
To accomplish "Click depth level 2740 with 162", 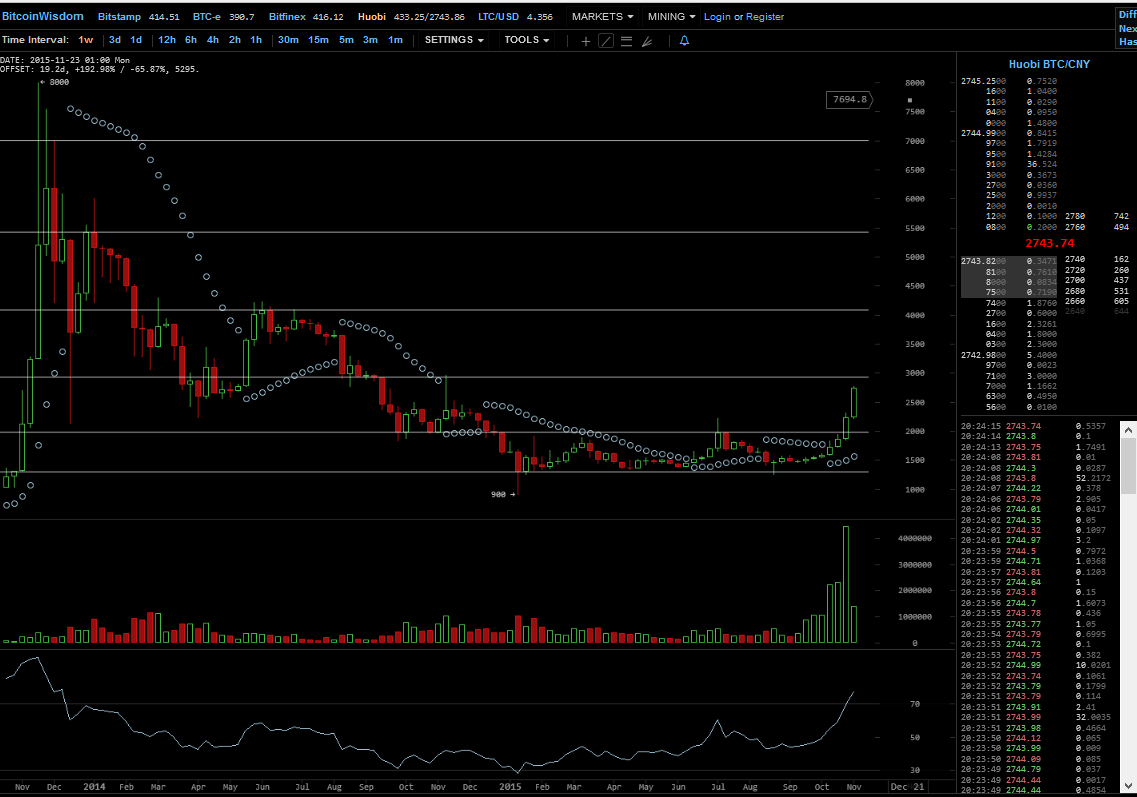I will coord(1096,259).
